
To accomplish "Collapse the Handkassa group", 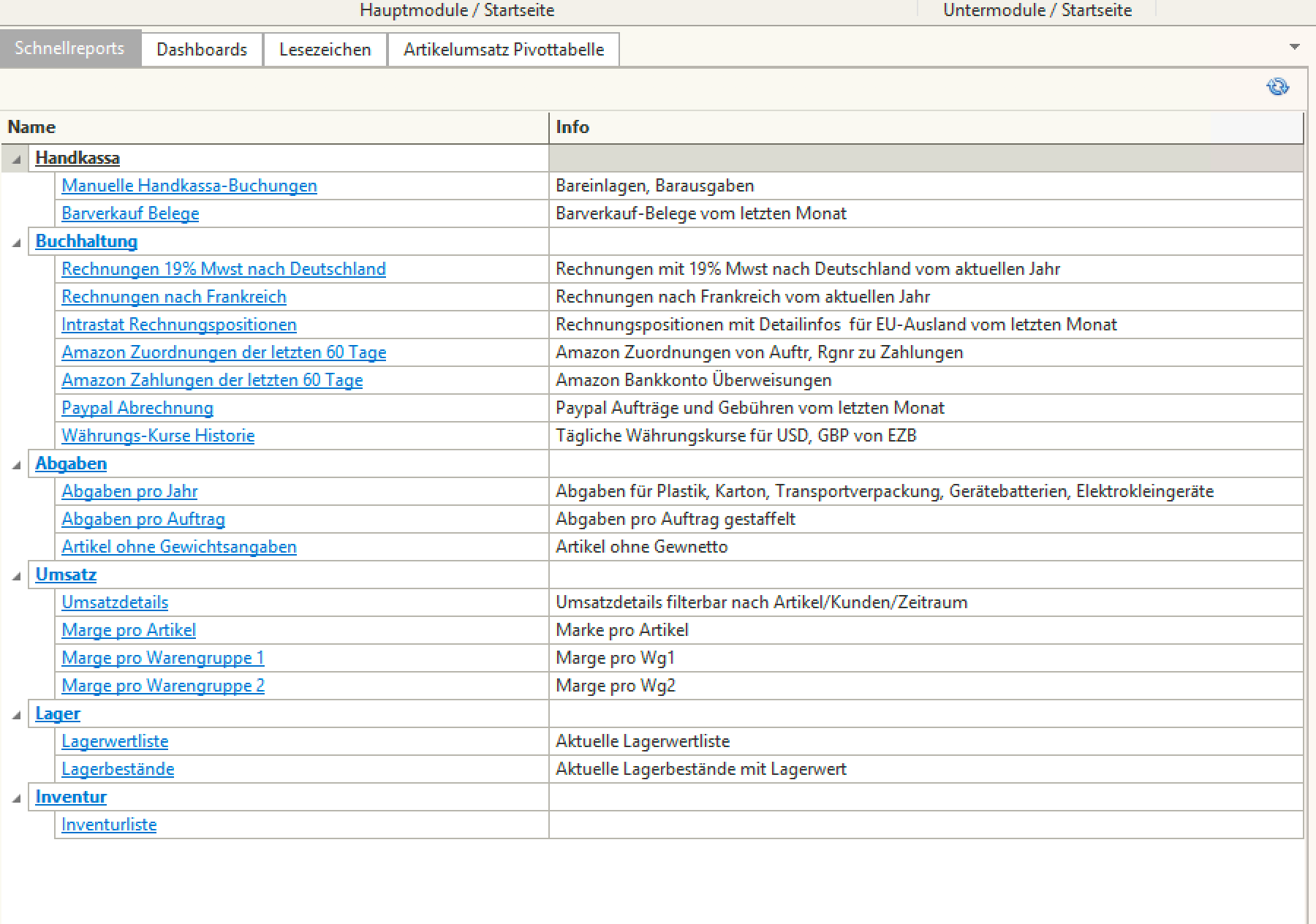I will [16, 159].
